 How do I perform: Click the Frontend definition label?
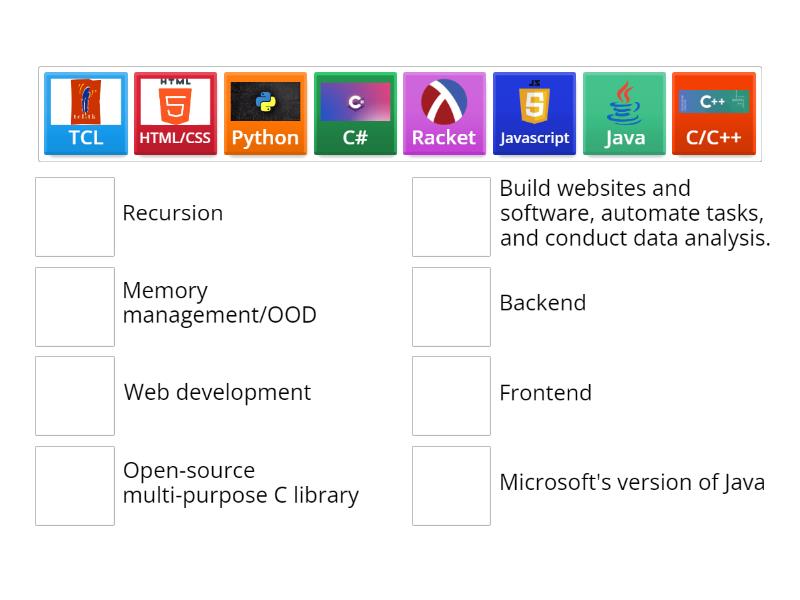(x=545, y=393)
